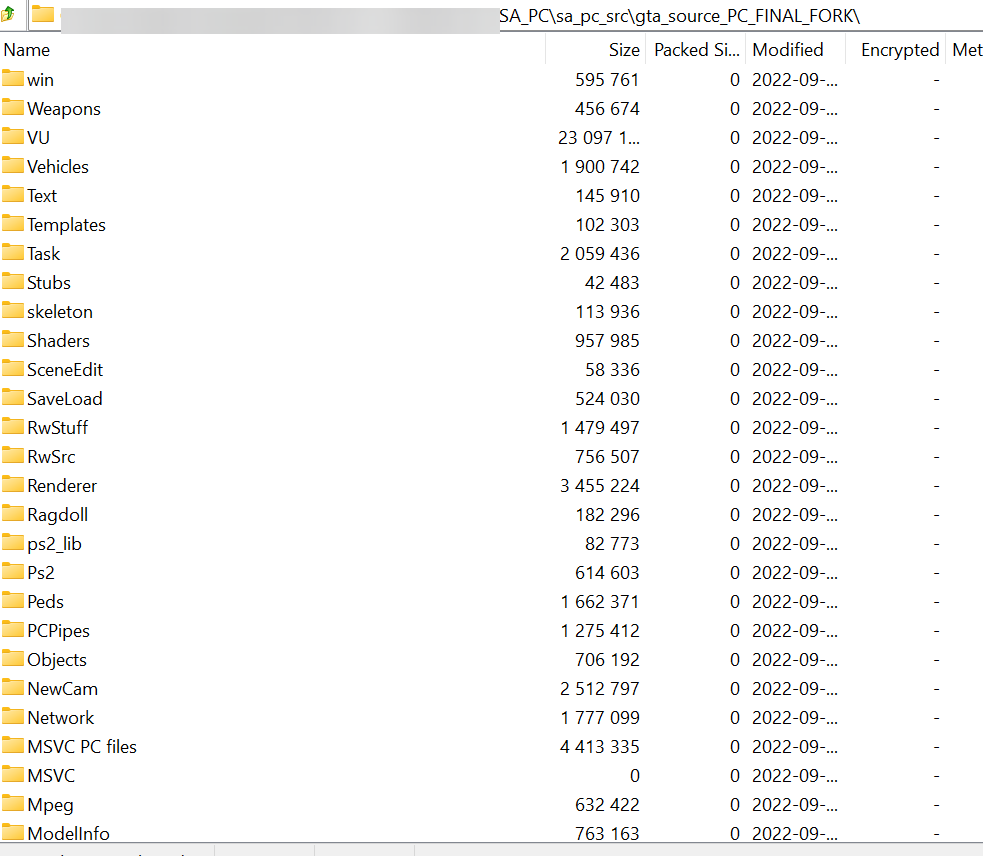Click size value 2 059 436
The height and width of the screenshot is (856, 983).
point(600,253)
